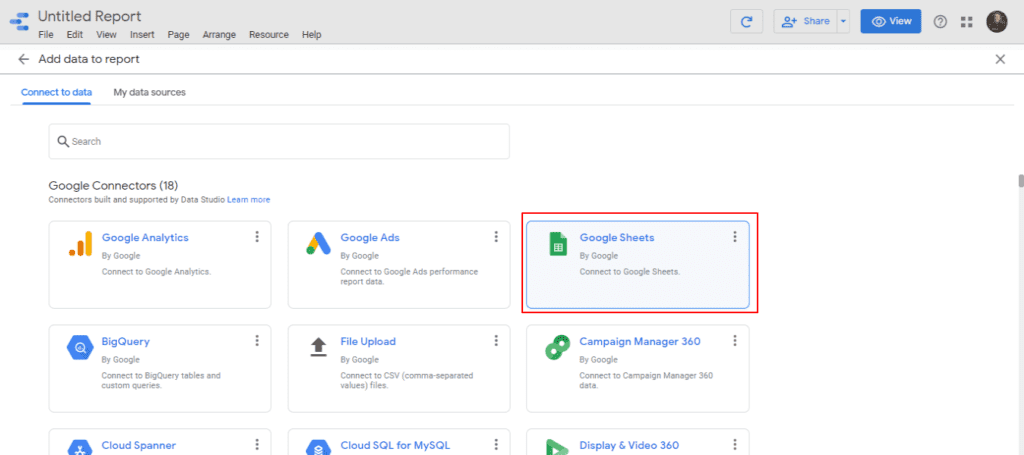Viewport: 1024px width, 455px height.
Task: Click the Data Studio logo icon
Action: tap(20, 22)
